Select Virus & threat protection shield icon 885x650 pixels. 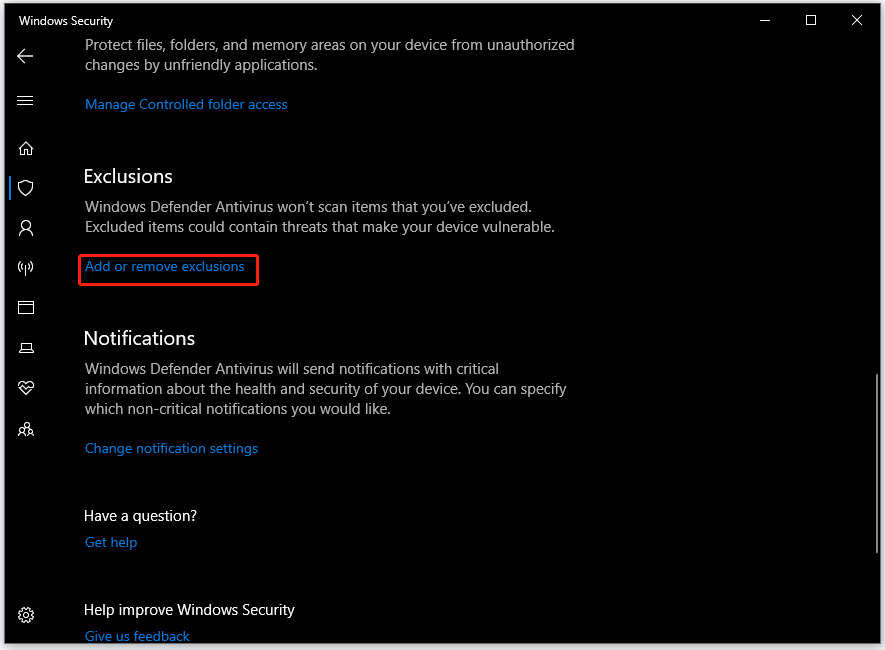click(x=25, y=188)
